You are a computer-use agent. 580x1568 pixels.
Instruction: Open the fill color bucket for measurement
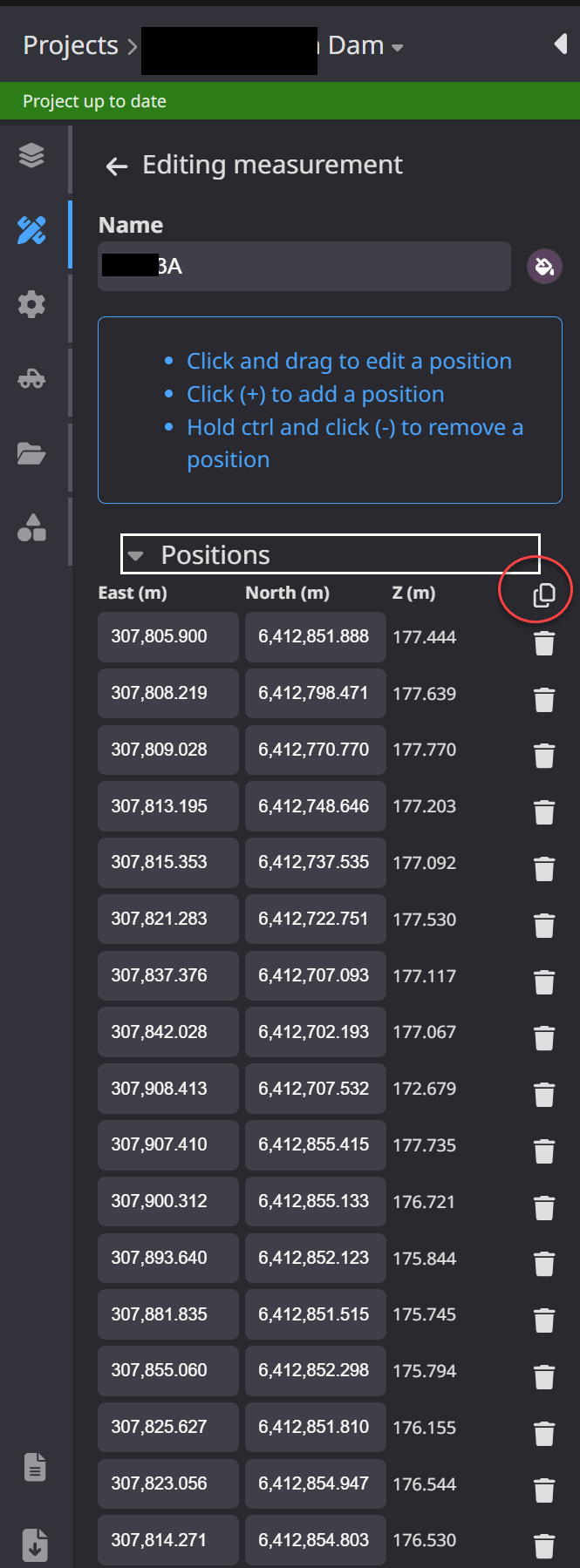pyautogui.click(x=544, y=266)
